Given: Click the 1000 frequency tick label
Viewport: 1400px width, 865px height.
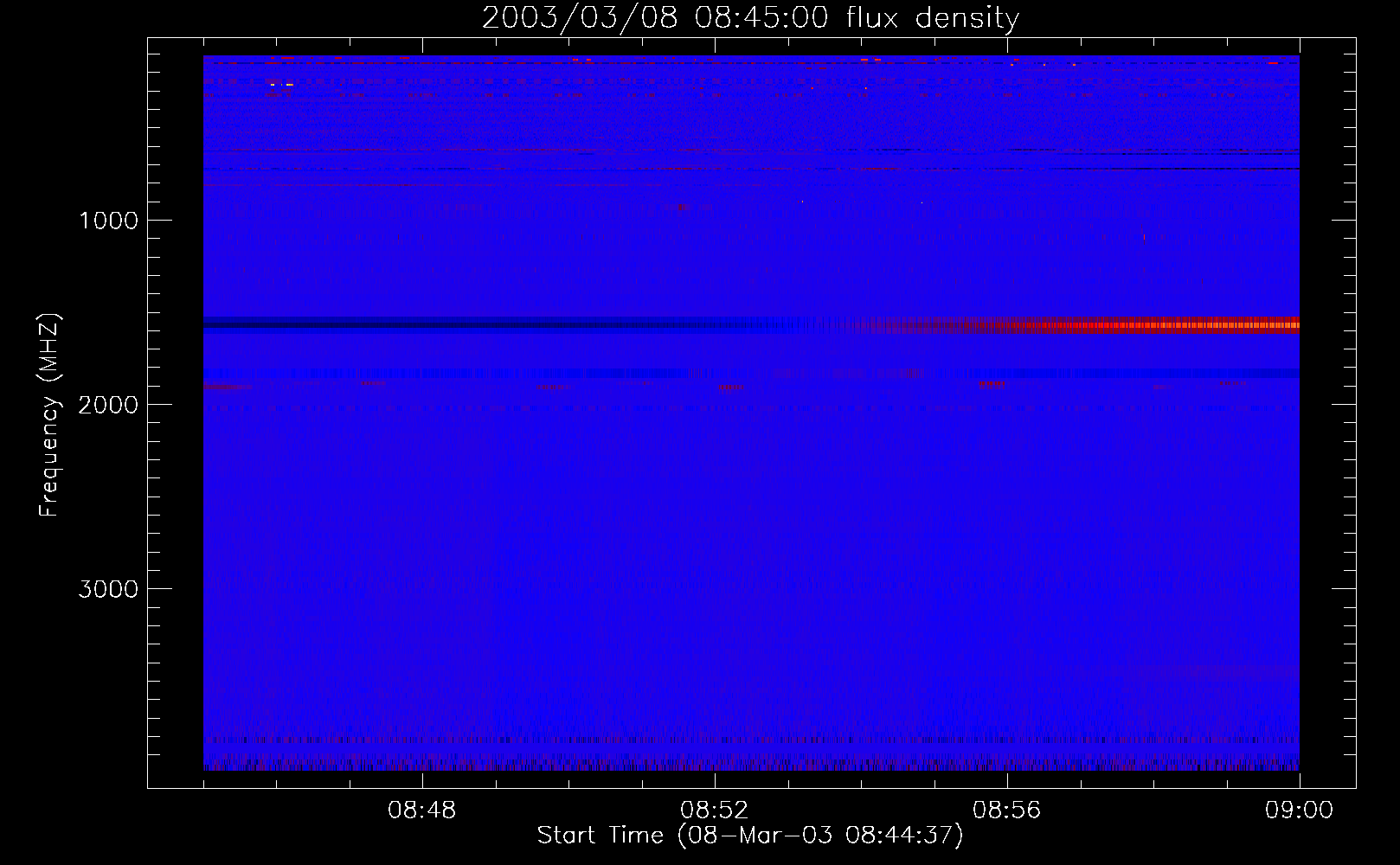Looking at the screenshot, I should point(109,221).
